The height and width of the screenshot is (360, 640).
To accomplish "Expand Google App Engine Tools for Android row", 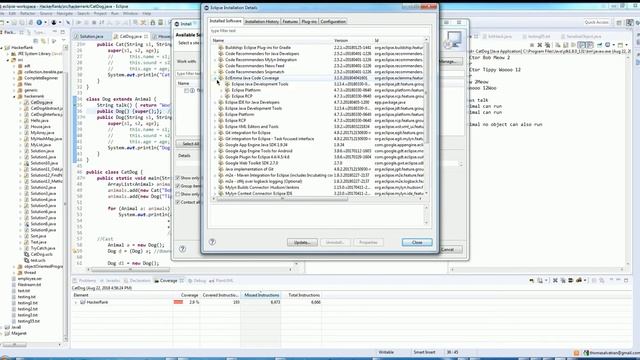I will 215,151.
